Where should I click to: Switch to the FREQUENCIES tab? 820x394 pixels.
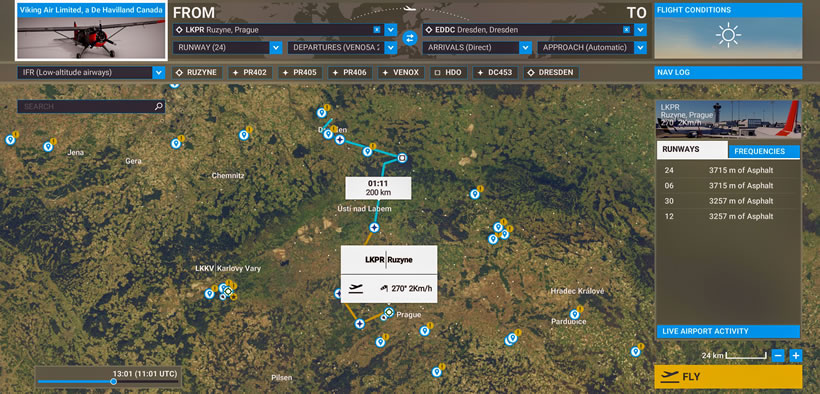coord(764,151)
